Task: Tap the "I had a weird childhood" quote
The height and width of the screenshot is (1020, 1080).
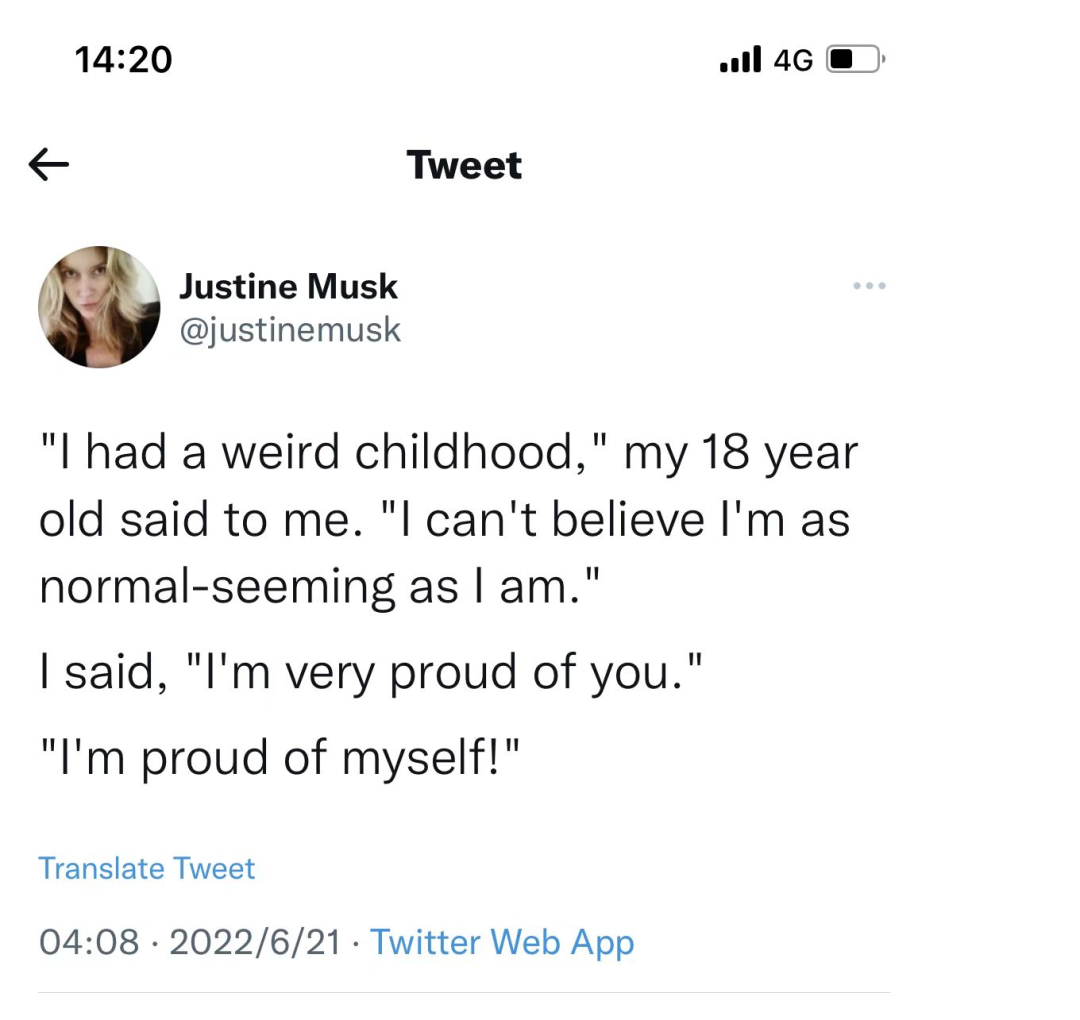Action: click(x=320, y=454)
